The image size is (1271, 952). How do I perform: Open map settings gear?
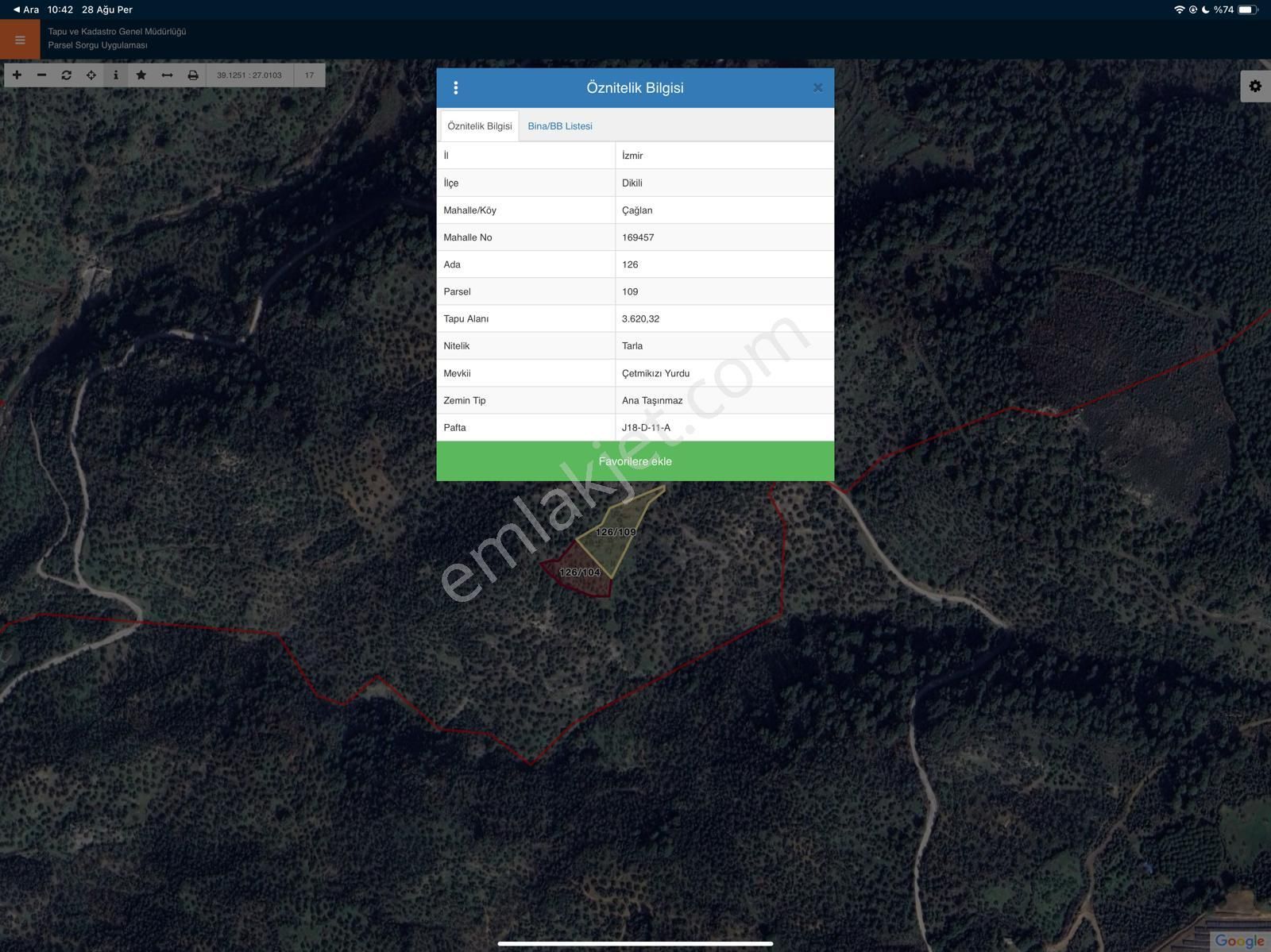1255,86
